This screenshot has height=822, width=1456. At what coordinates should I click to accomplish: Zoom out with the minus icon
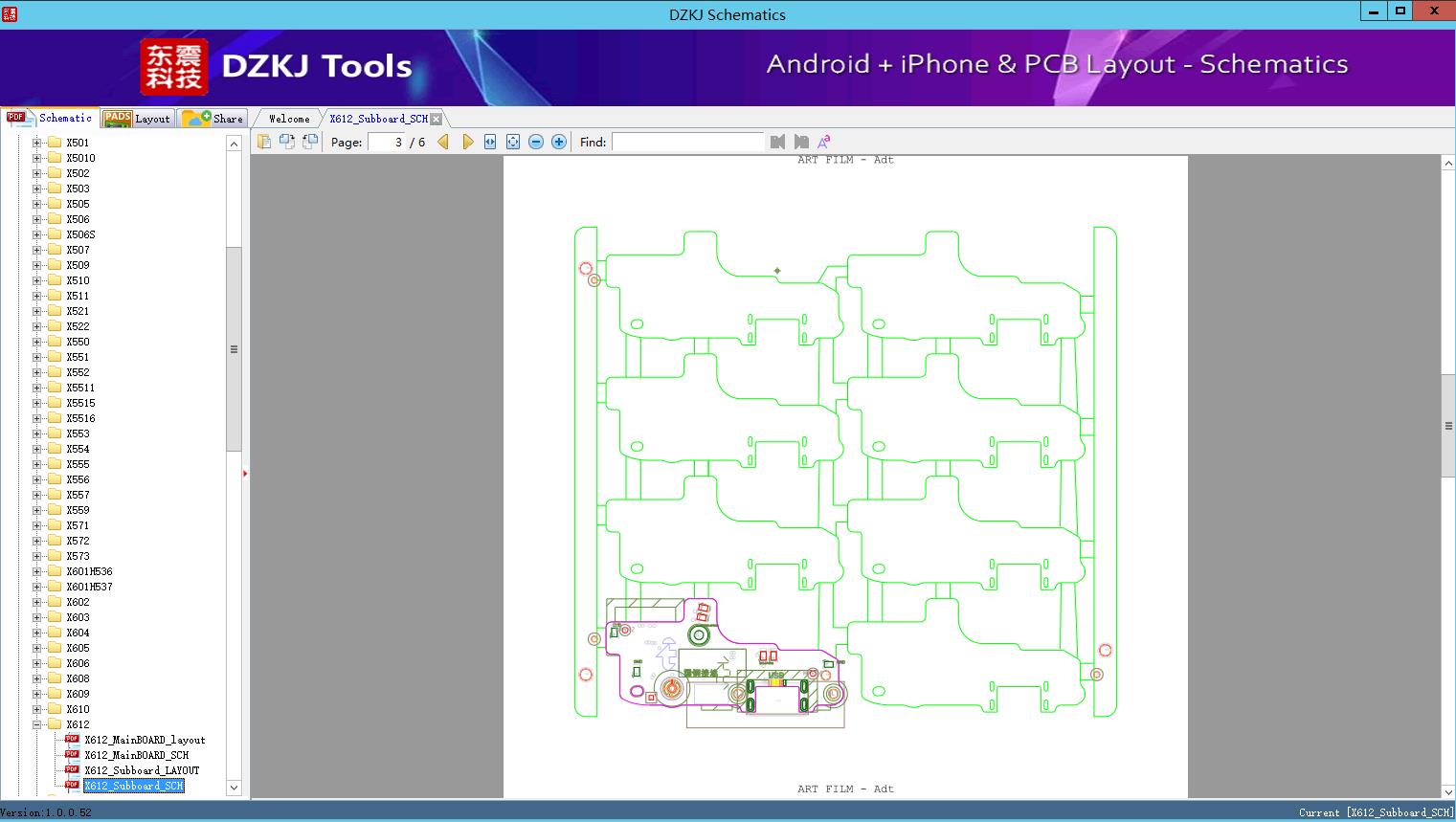[536, 142]
